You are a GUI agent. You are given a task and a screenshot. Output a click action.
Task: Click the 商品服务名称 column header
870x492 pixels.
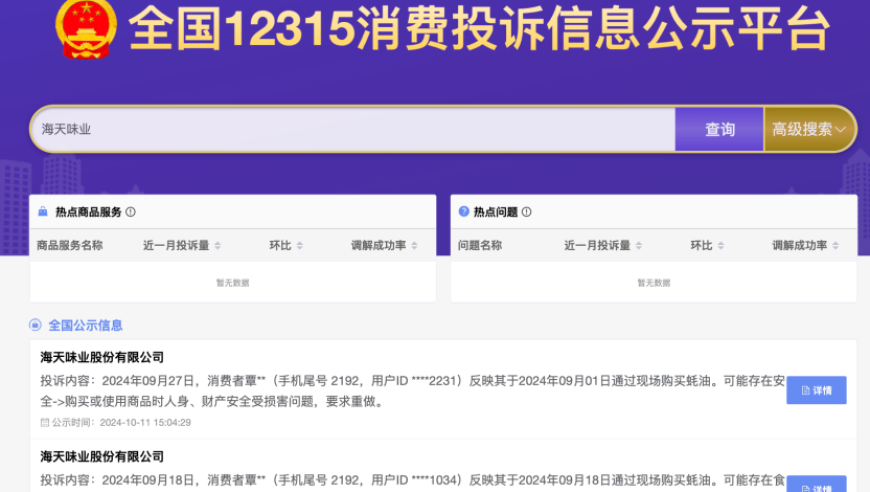pos(70,246)
